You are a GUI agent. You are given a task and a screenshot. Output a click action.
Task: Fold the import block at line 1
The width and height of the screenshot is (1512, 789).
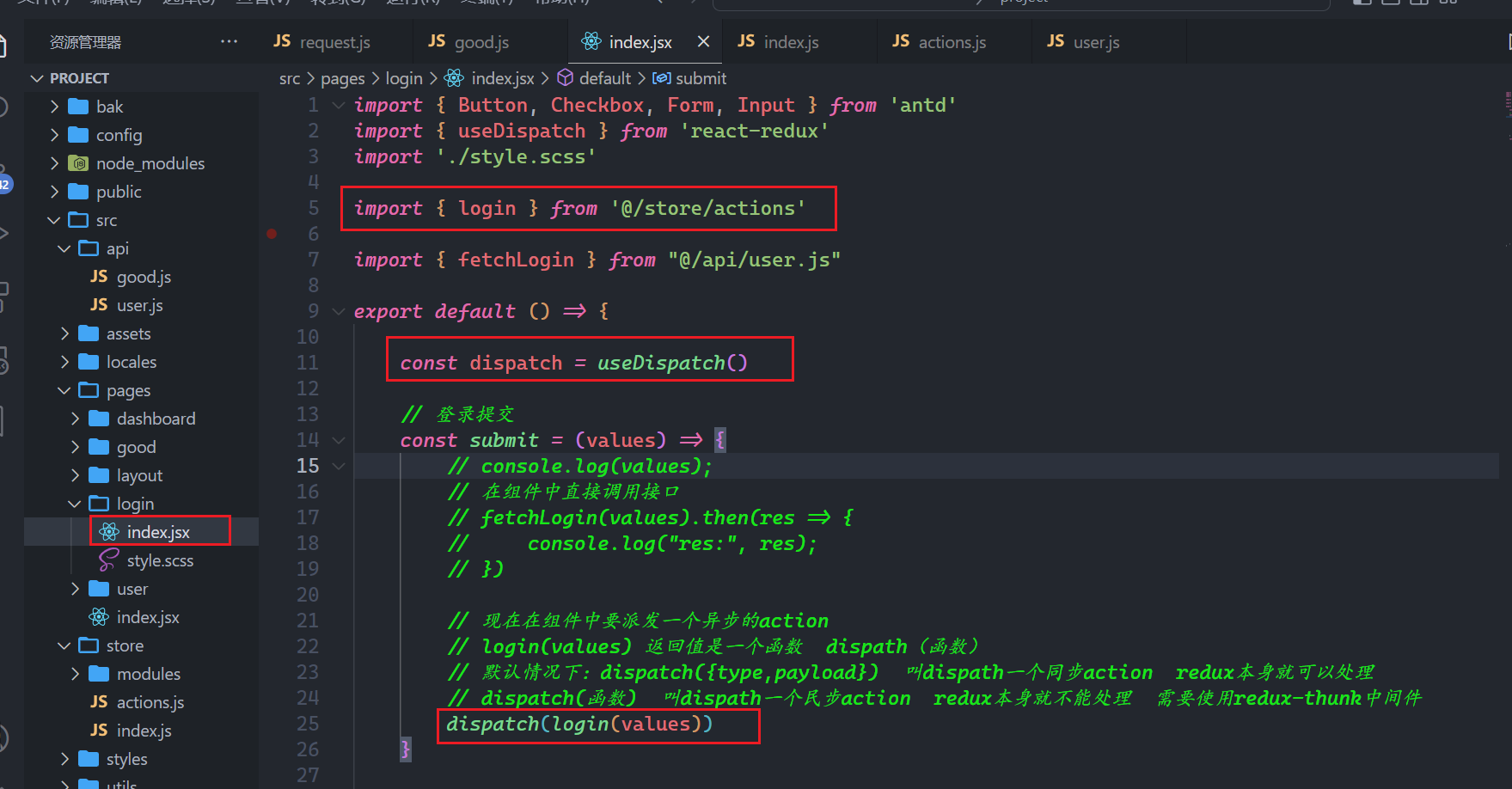click(x=339, y=105)
